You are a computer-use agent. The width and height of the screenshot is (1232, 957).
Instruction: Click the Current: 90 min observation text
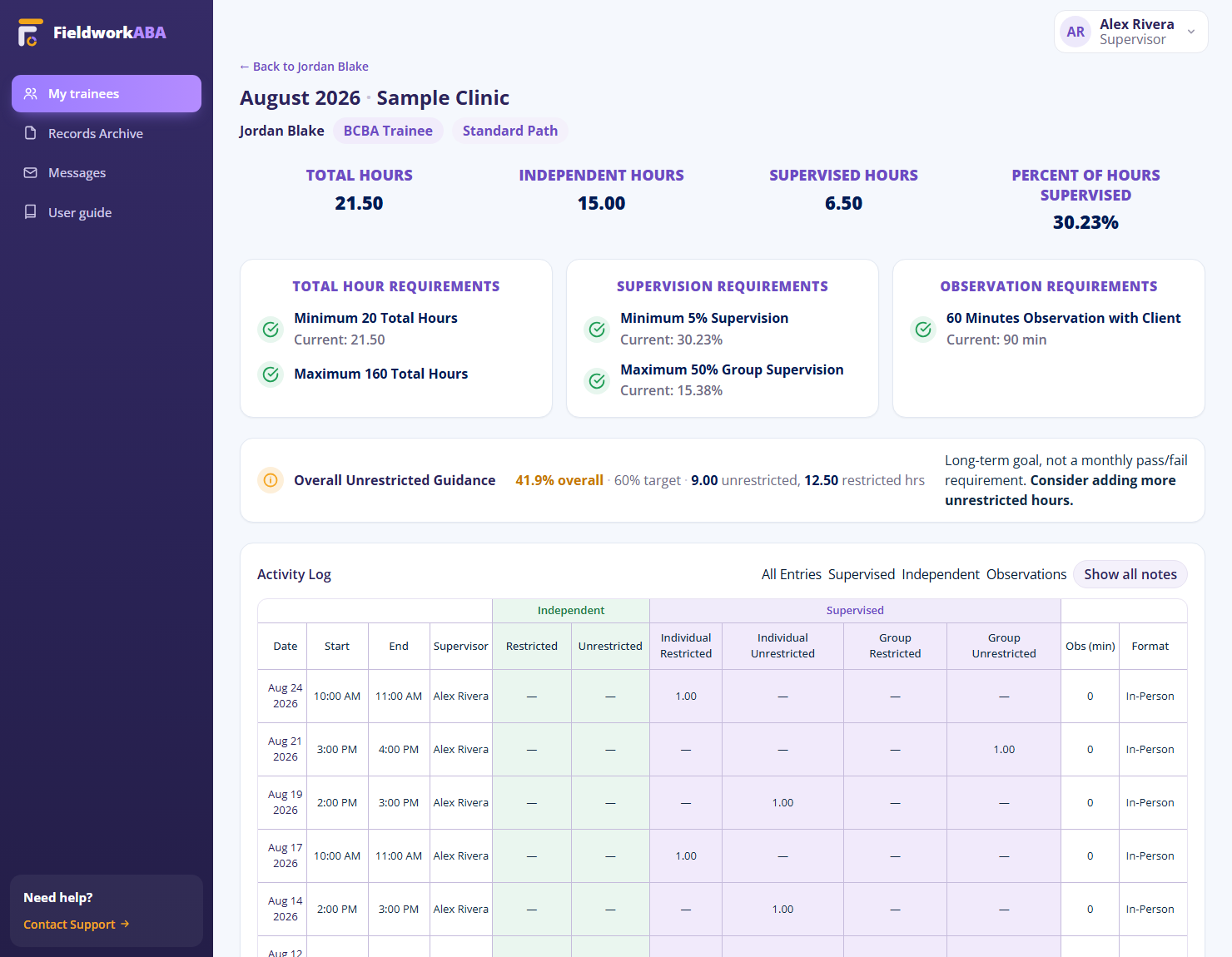point(996,340)
